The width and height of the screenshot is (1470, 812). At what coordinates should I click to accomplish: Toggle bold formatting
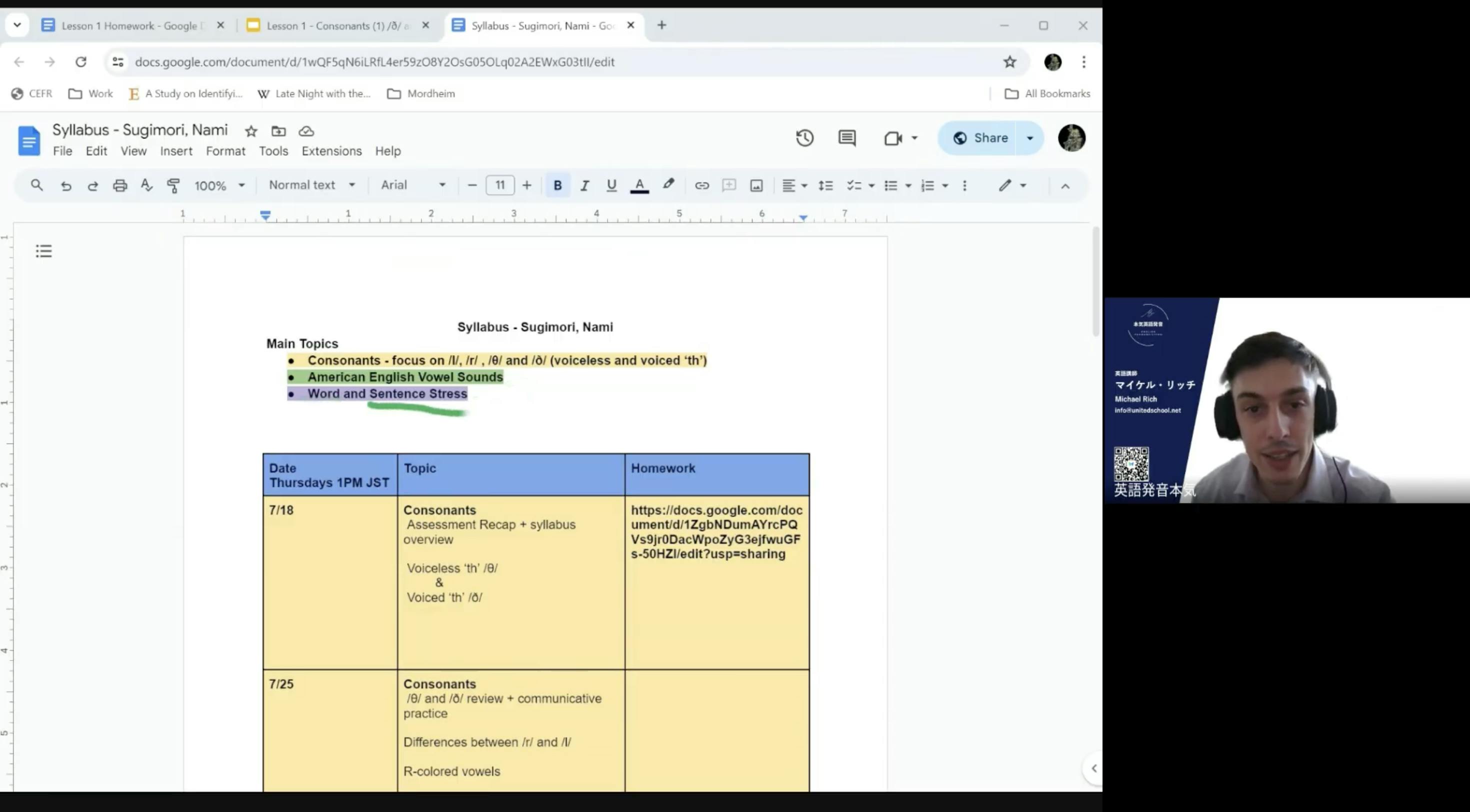(557, 185)
